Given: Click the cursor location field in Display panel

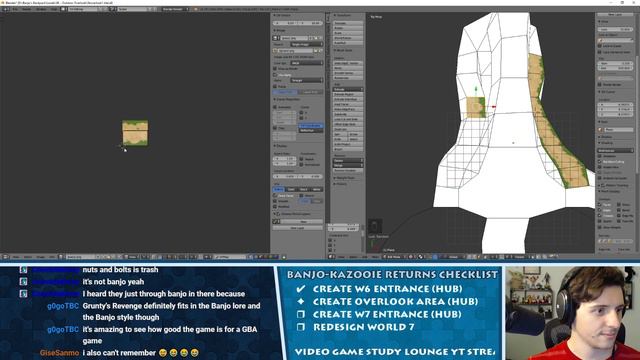Looking at the screenshot, I should [x=298, y=176].
